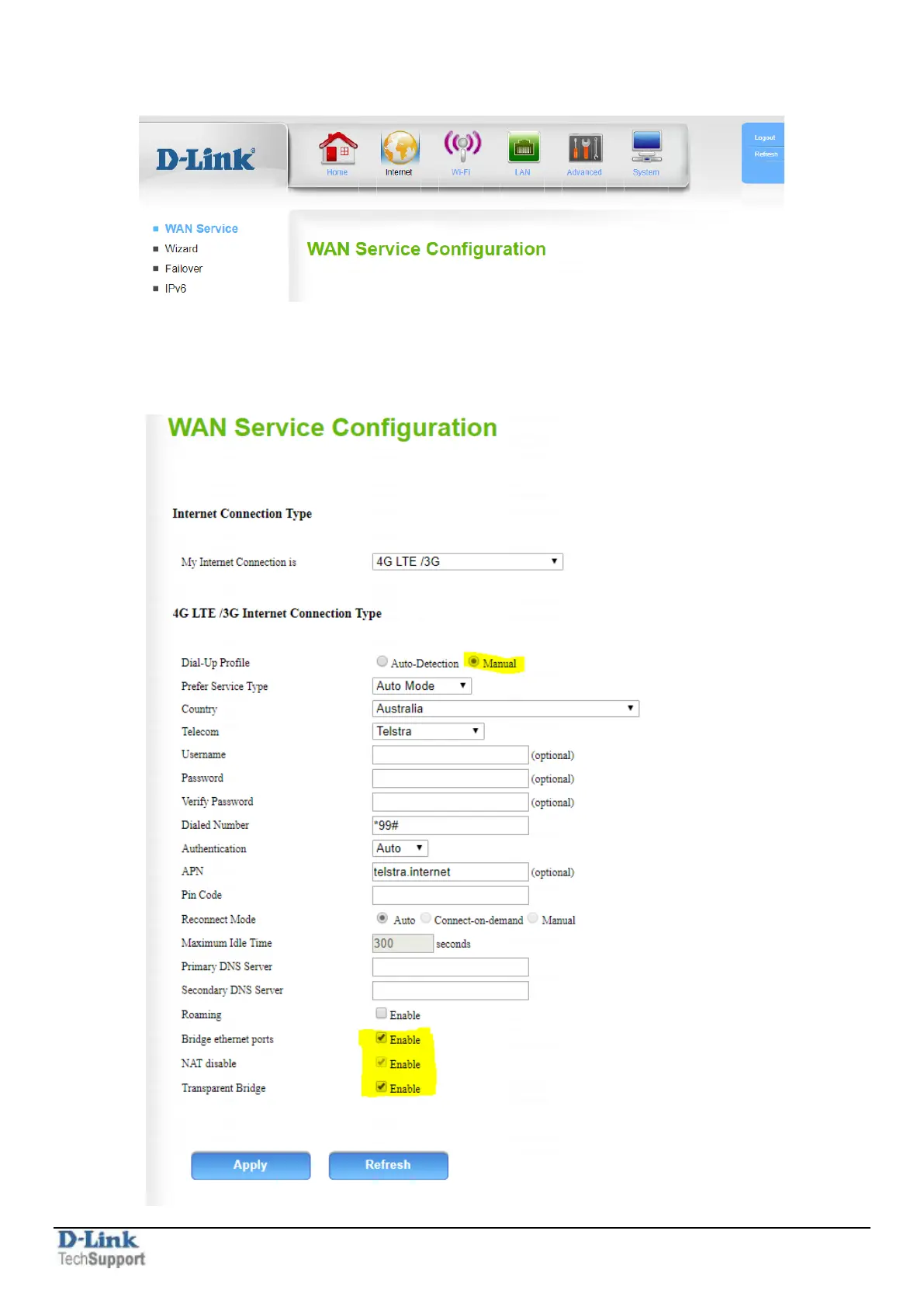Select Manual dial-up profile radio
Viewport: 924px width, 1307px height.
473,661
